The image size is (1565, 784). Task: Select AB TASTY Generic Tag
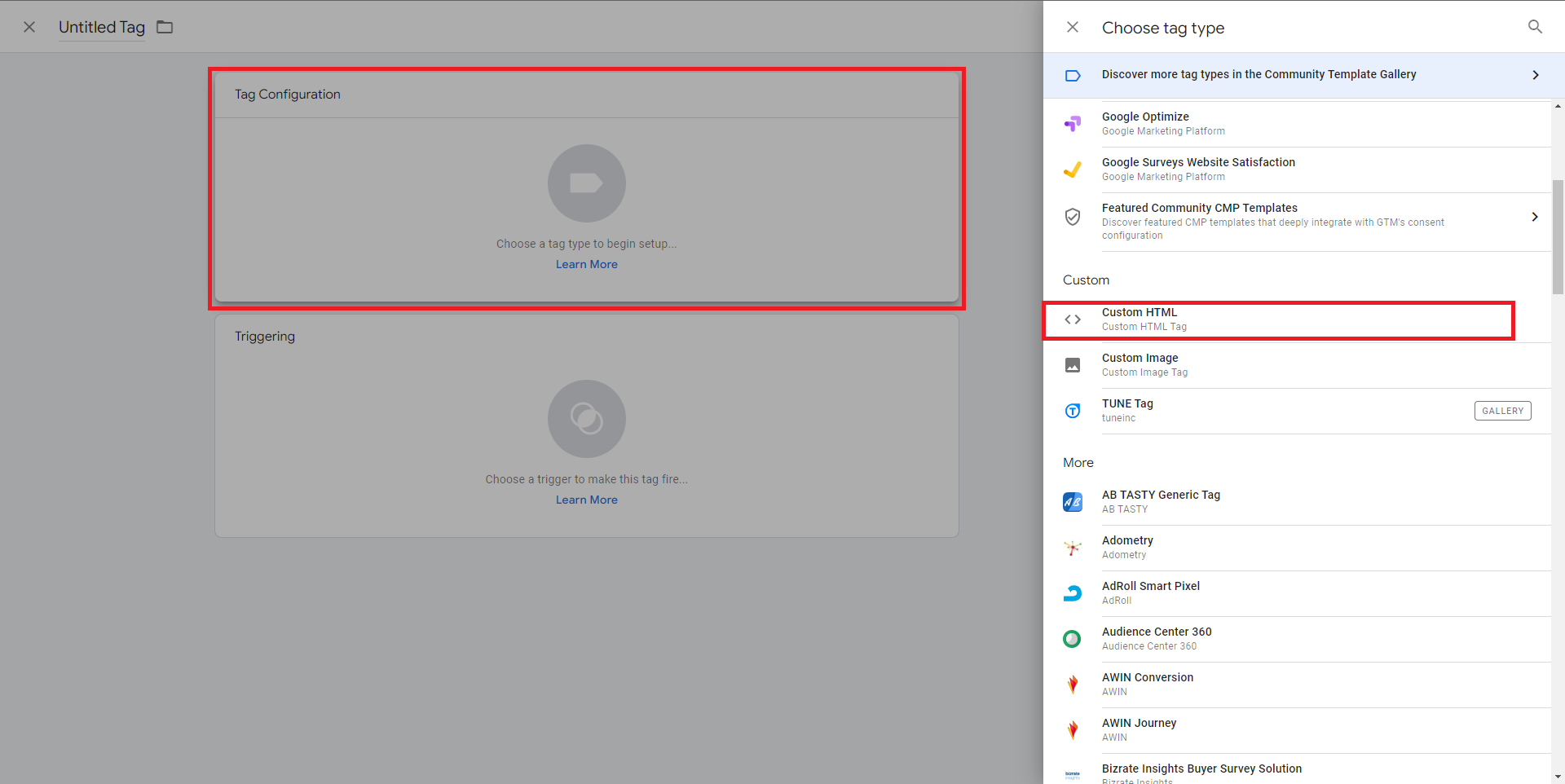pyautogui.click(x=1297, y=502)
